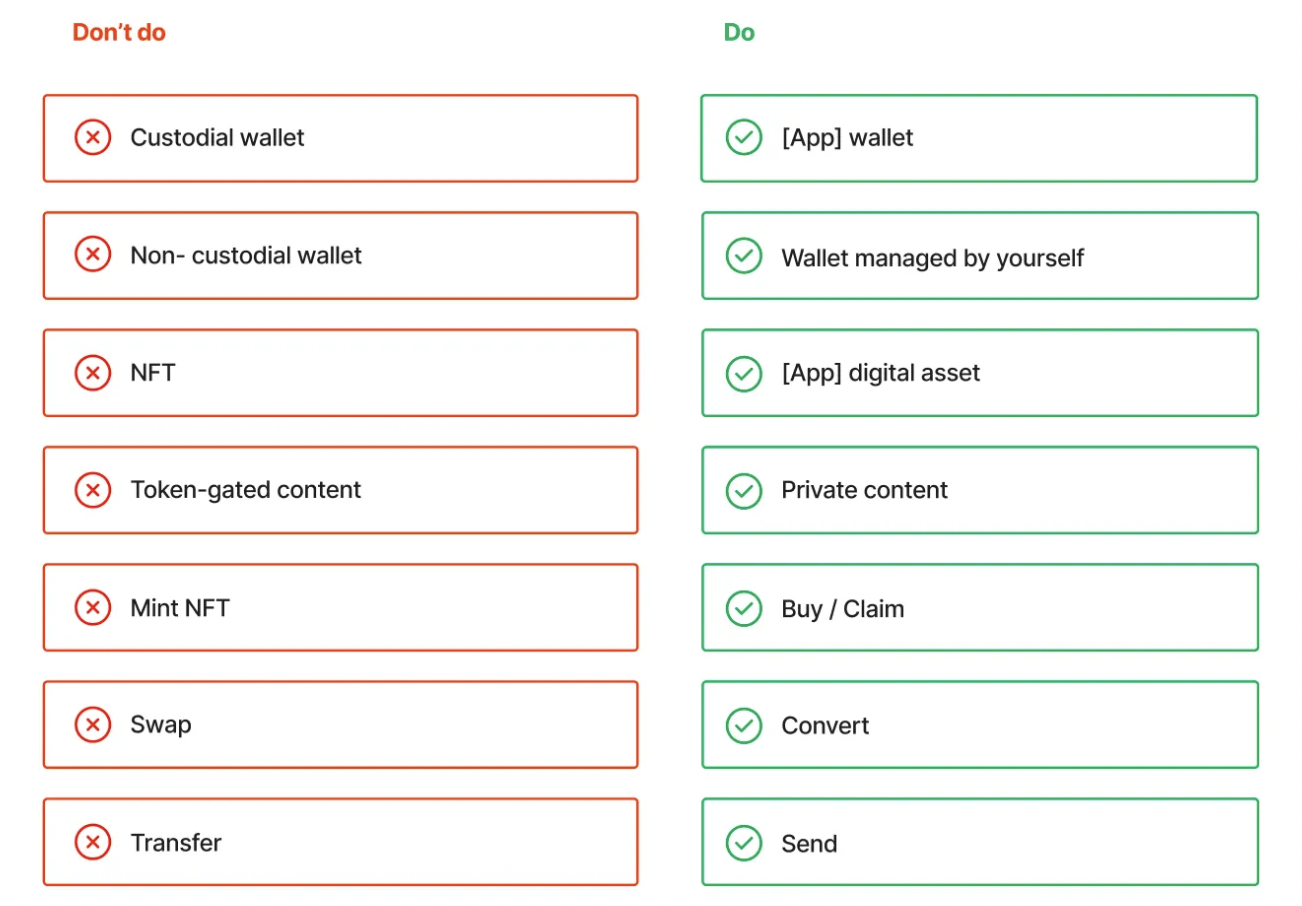Screen dimensions: 1302x906
Task: Click the Don't do heading
Action: [x=119, y=33]
